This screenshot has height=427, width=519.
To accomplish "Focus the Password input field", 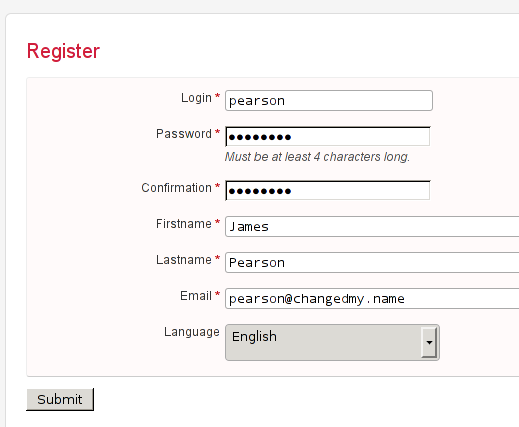I will [x=328, y=136].
